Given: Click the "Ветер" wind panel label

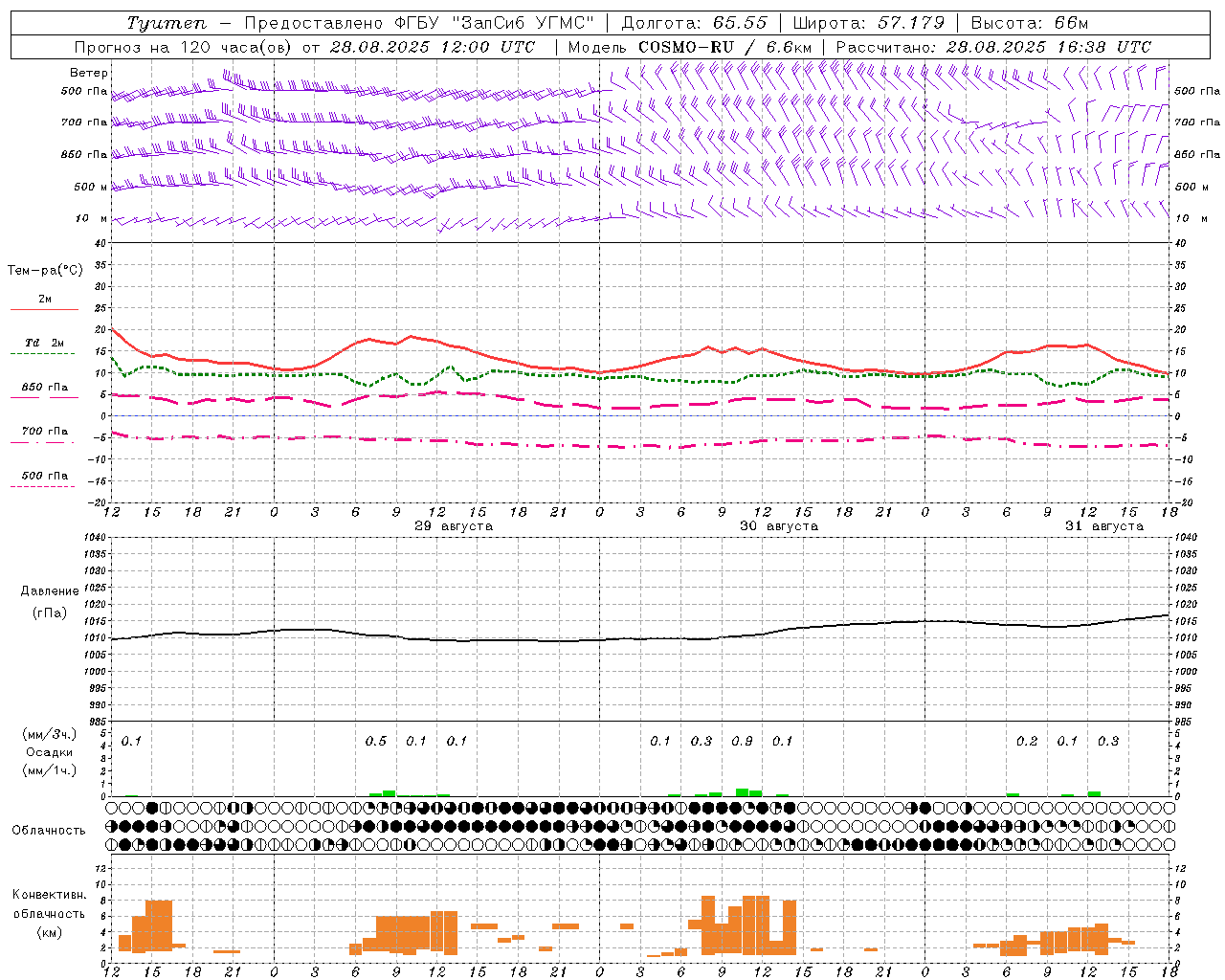Looking at the screenshot, I should (89, 73).
